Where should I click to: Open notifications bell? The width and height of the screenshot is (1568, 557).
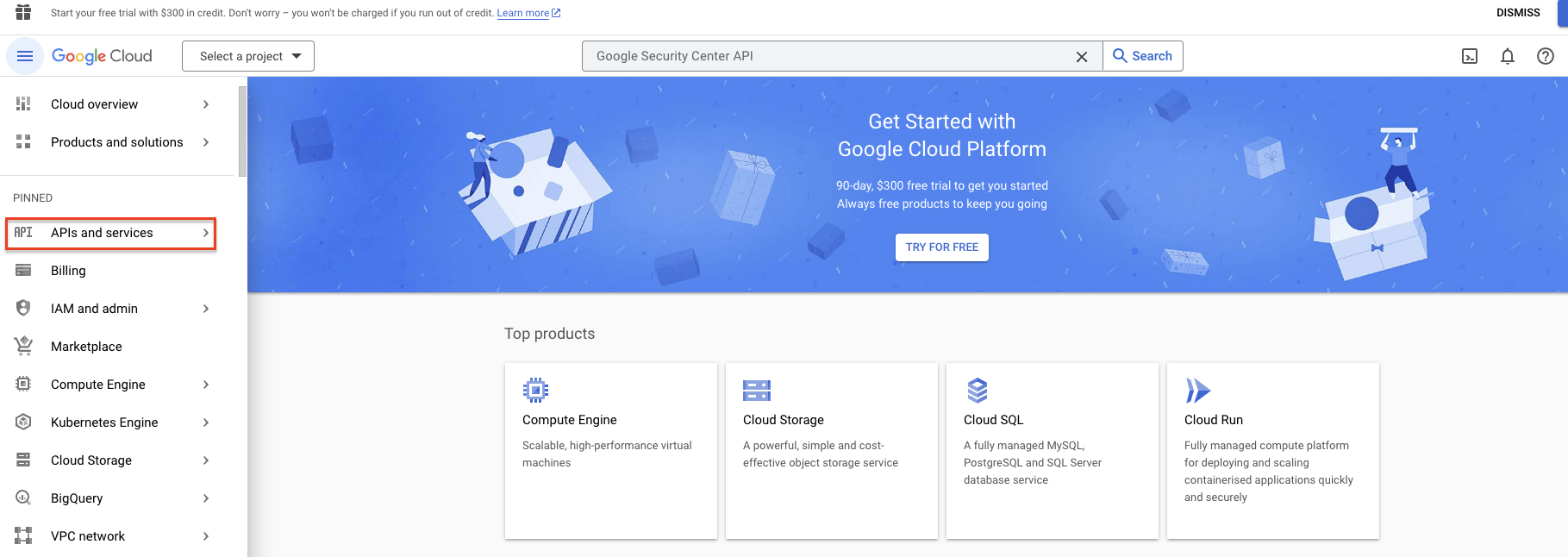[x=1508, y=56]
